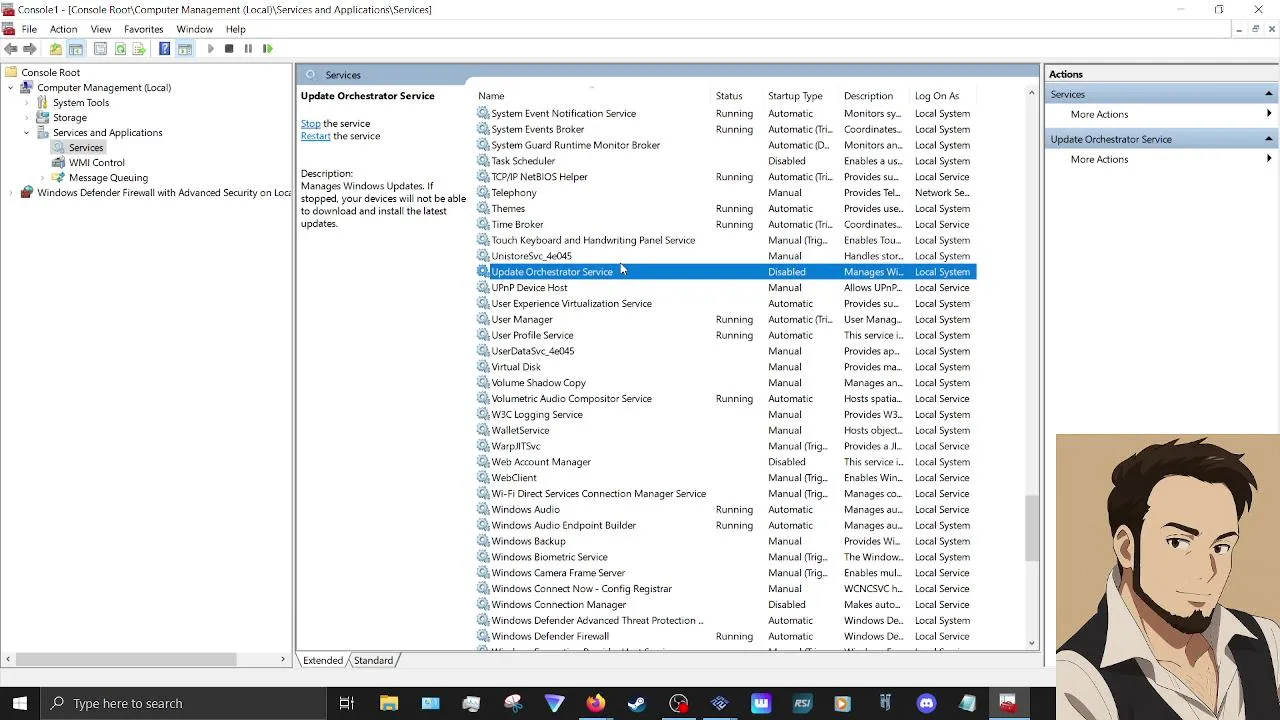Open the Favorites menu
The image size is (1280, 720).
(x=143, y=29)
